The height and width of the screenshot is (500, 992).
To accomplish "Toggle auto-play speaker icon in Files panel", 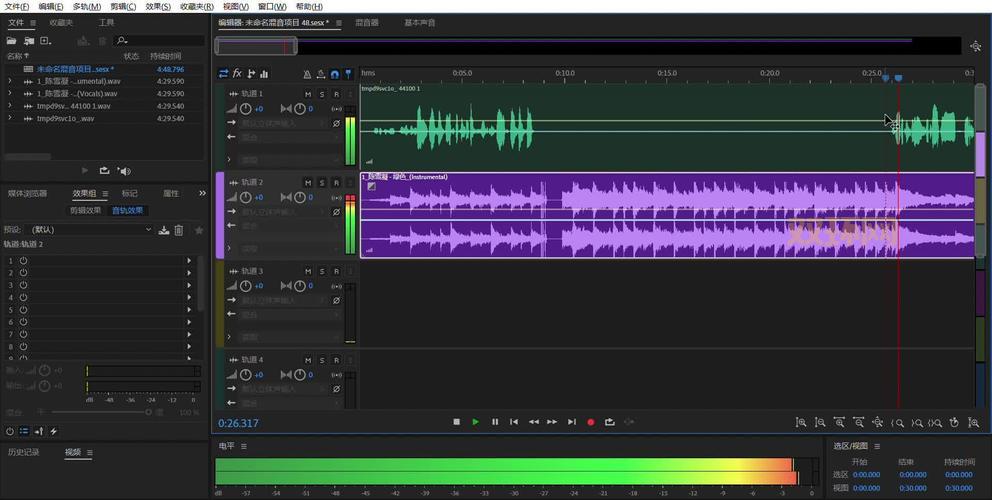I will (125, 171).
